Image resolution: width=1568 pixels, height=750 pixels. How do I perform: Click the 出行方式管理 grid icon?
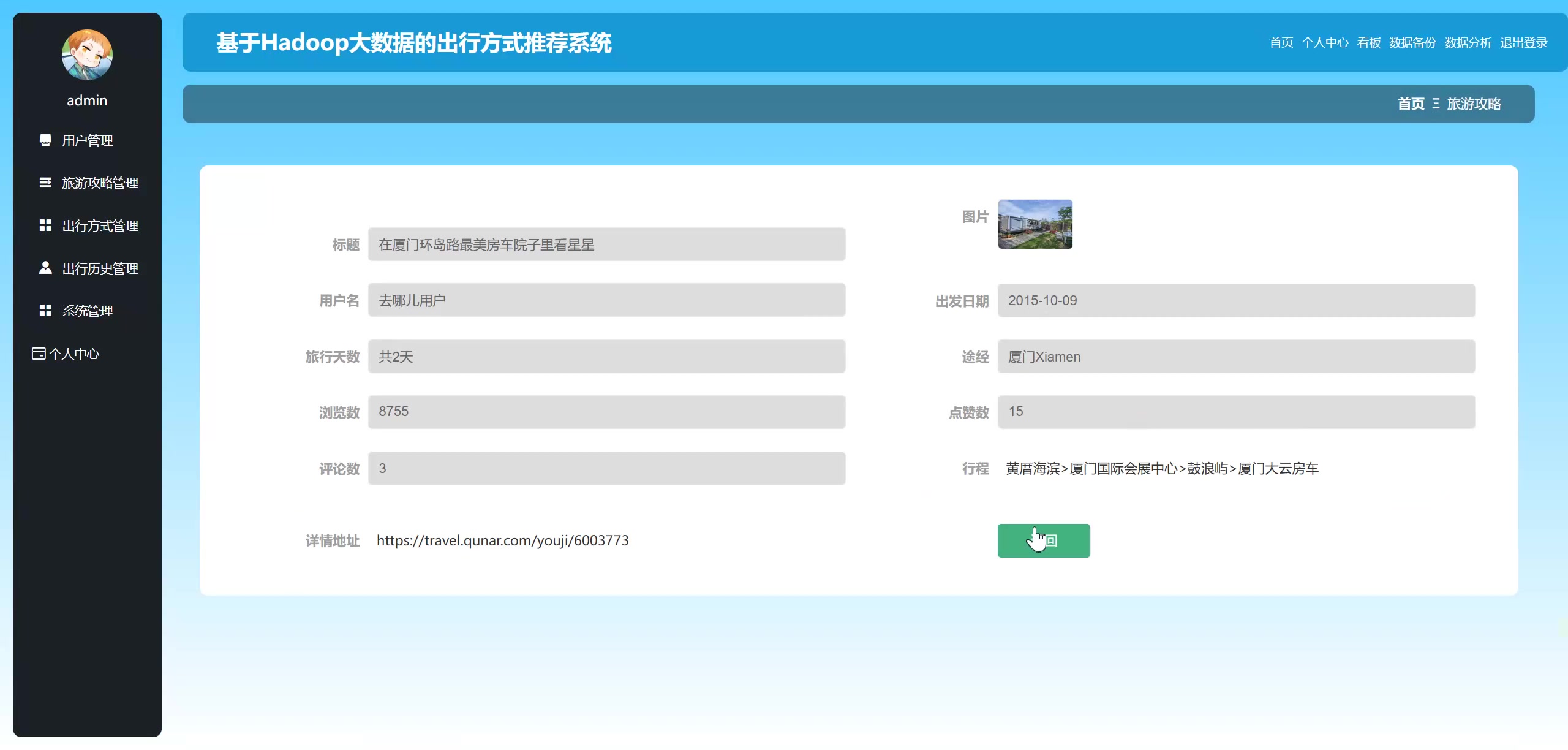(x=45, y=225)
